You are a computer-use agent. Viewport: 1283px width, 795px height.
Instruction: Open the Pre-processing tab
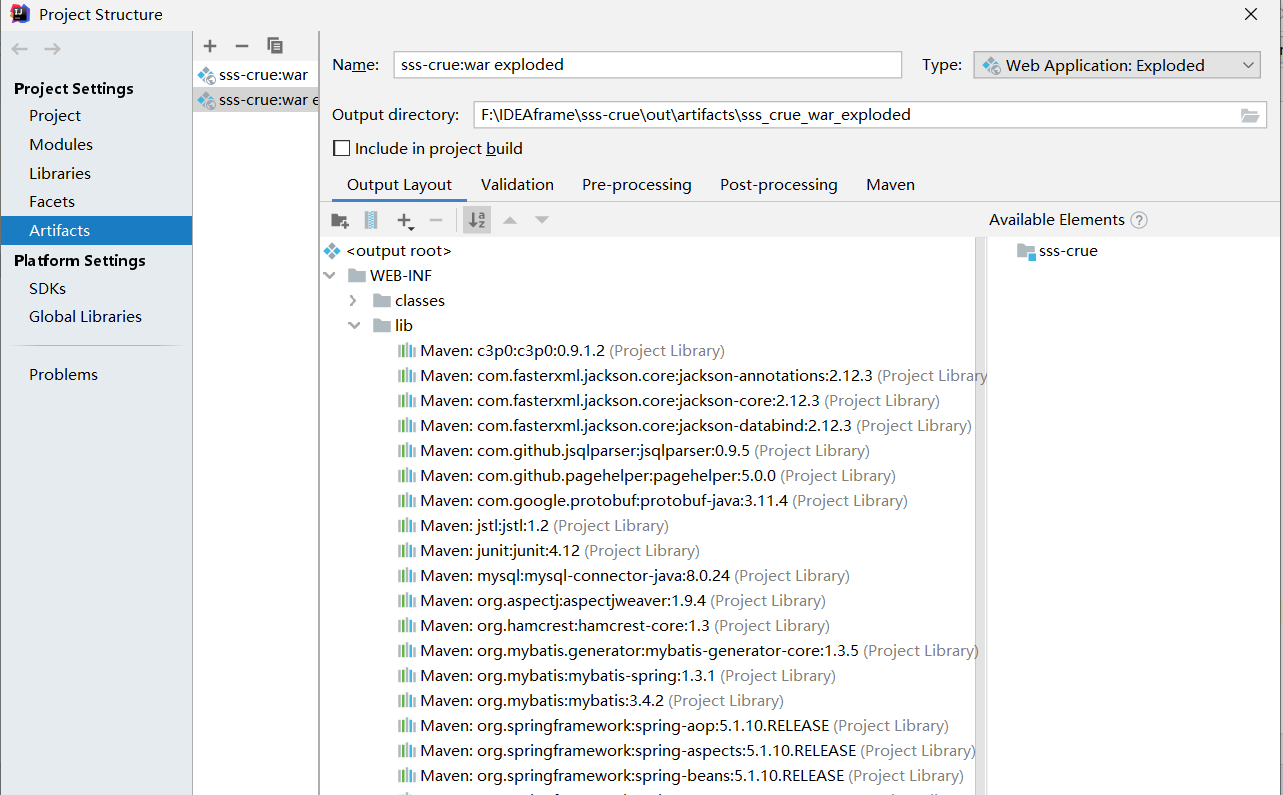(x=637, y=185)
